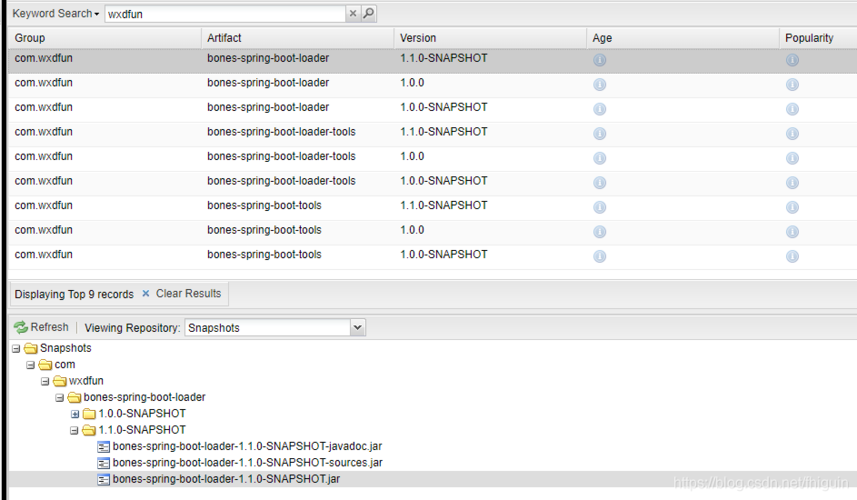857x500 pixels.
Task: Click into the wxdfun search input field
Action: pyautogui.click(x=225, y=14)
